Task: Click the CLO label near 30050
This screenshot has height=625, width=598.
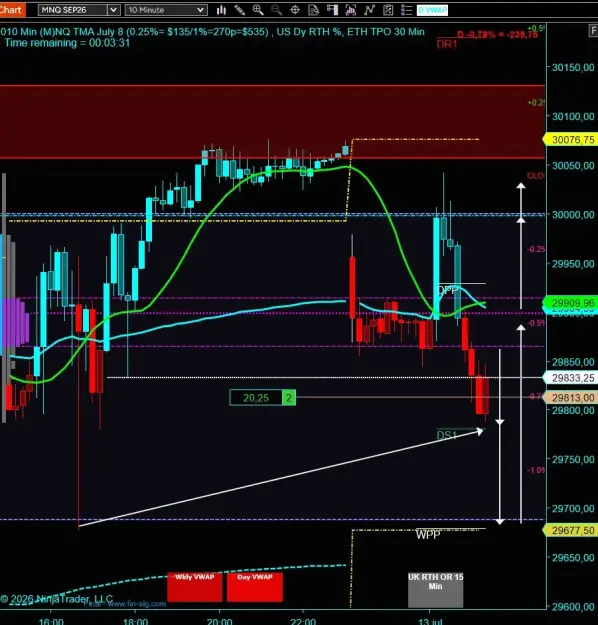Action: point(535,176)
